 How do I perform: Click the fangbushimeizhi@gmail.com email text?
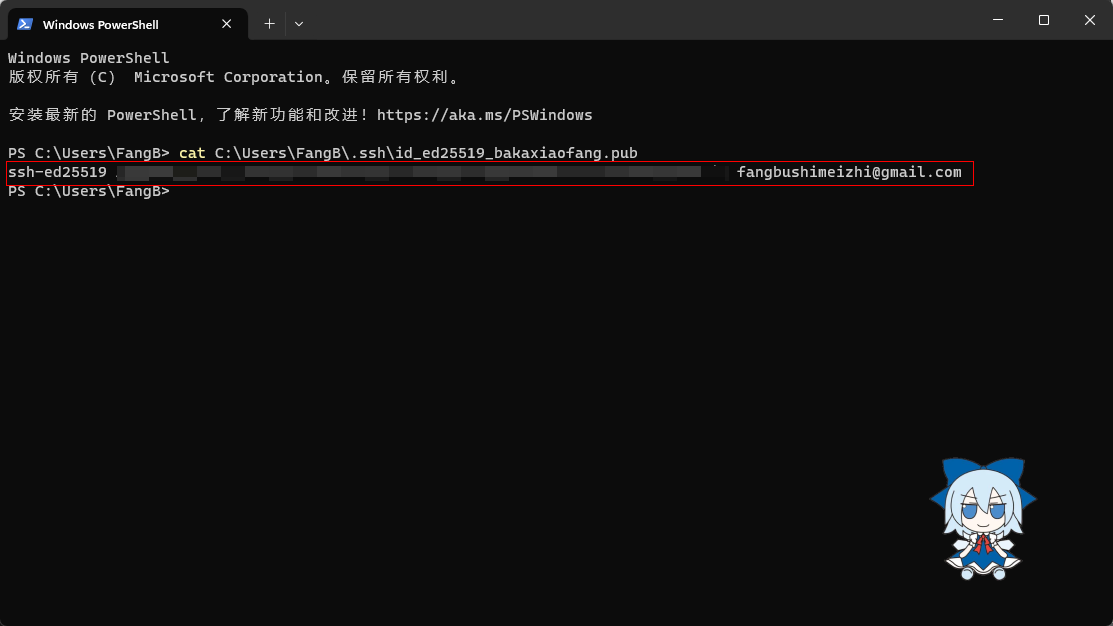click(849, 172)
